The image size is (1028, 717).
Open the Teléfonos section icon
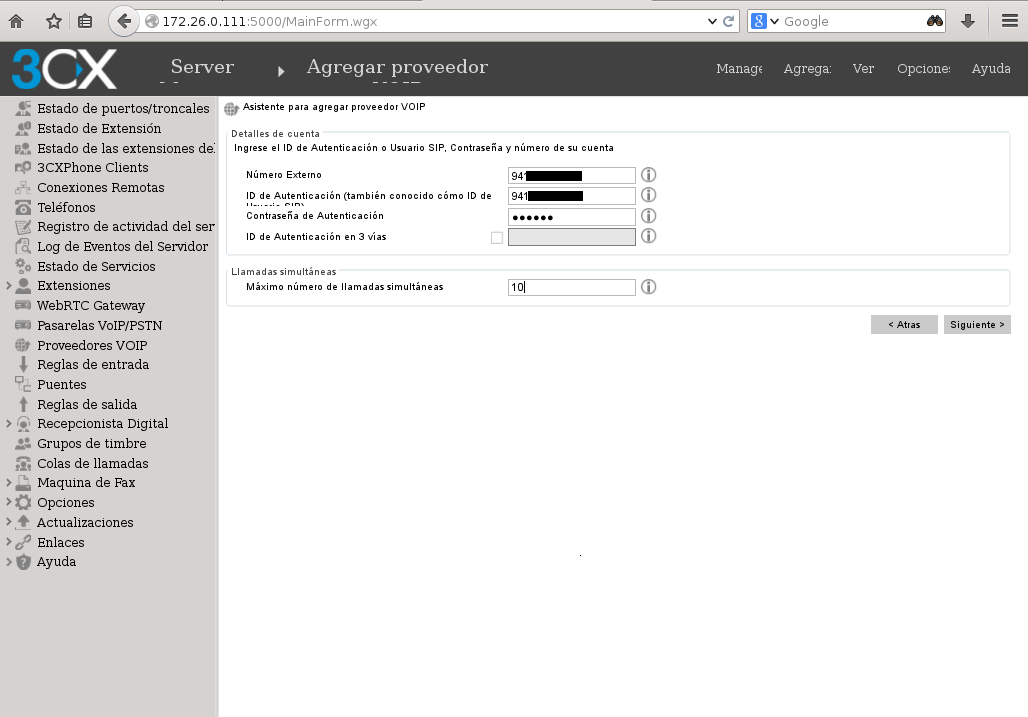[x=24, y=207]
